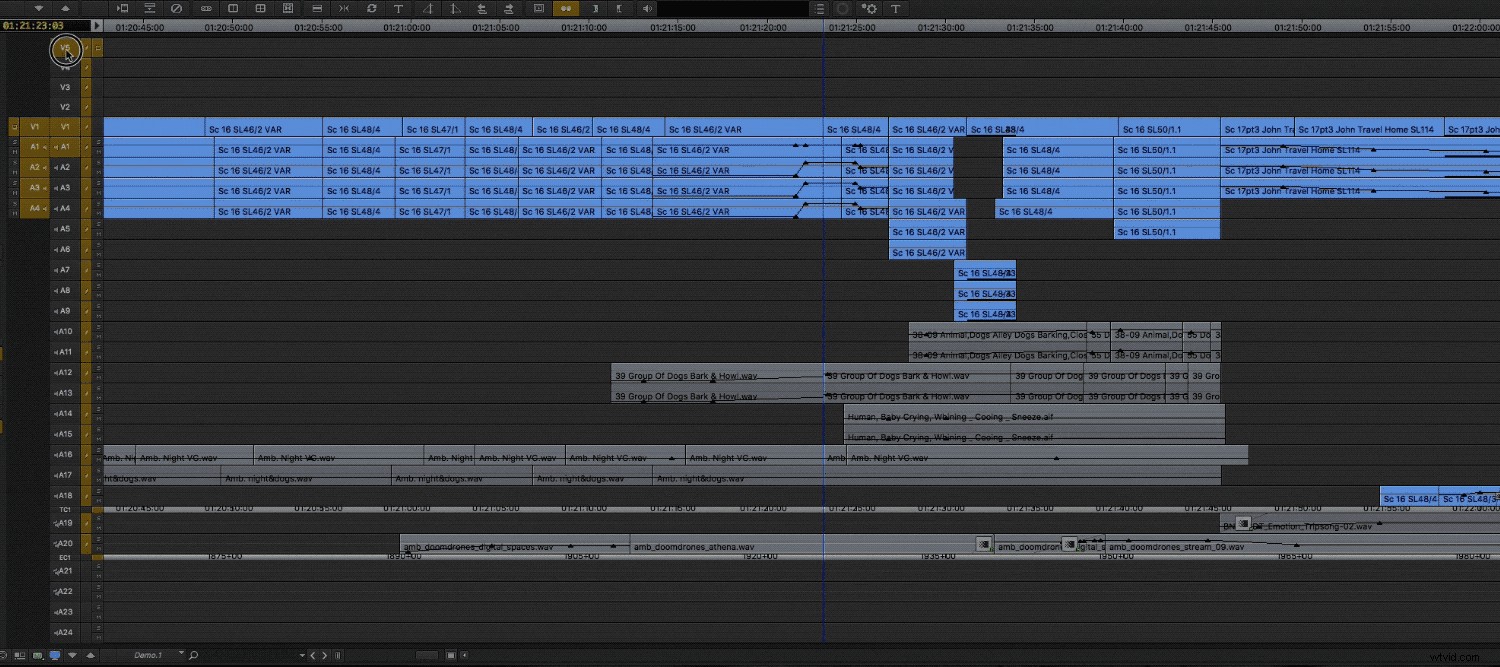The height and width of the screenshot is (667, 1500).
Task: Click the timeline zoom slider at the bottom
Action: coord(426,655)
